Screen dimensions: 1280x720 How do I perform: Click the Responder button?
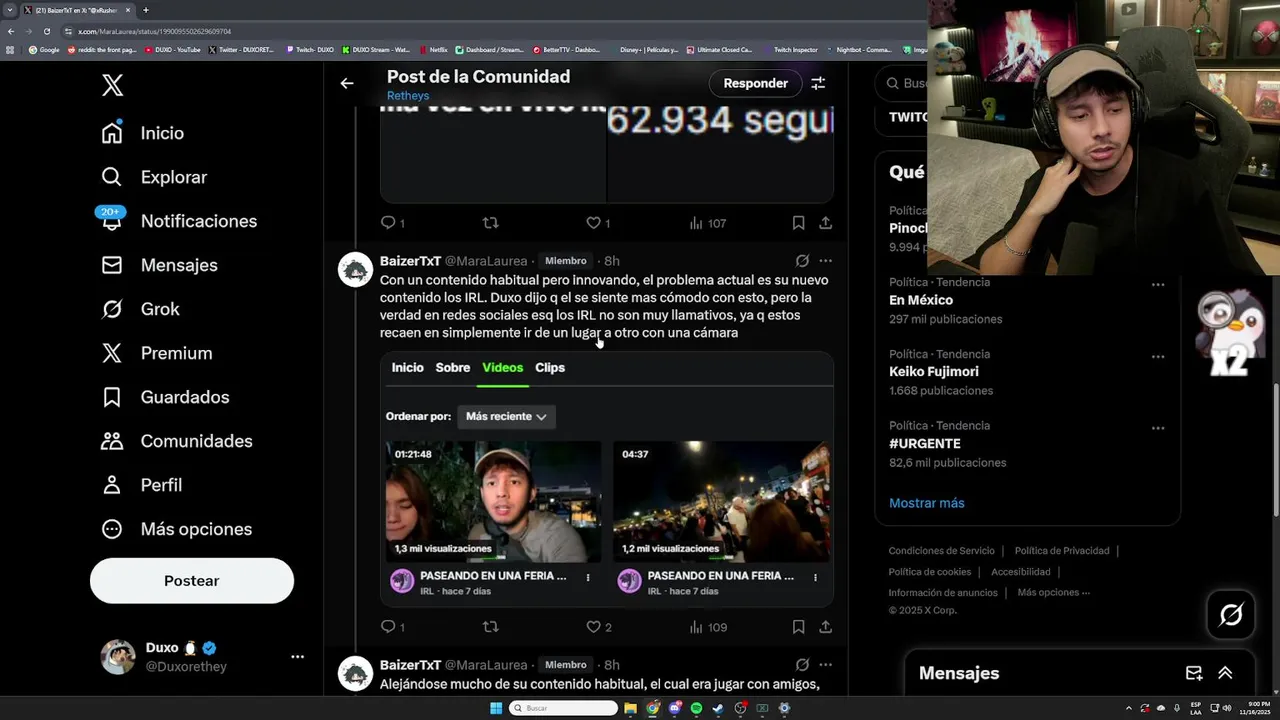click(756, 83)
